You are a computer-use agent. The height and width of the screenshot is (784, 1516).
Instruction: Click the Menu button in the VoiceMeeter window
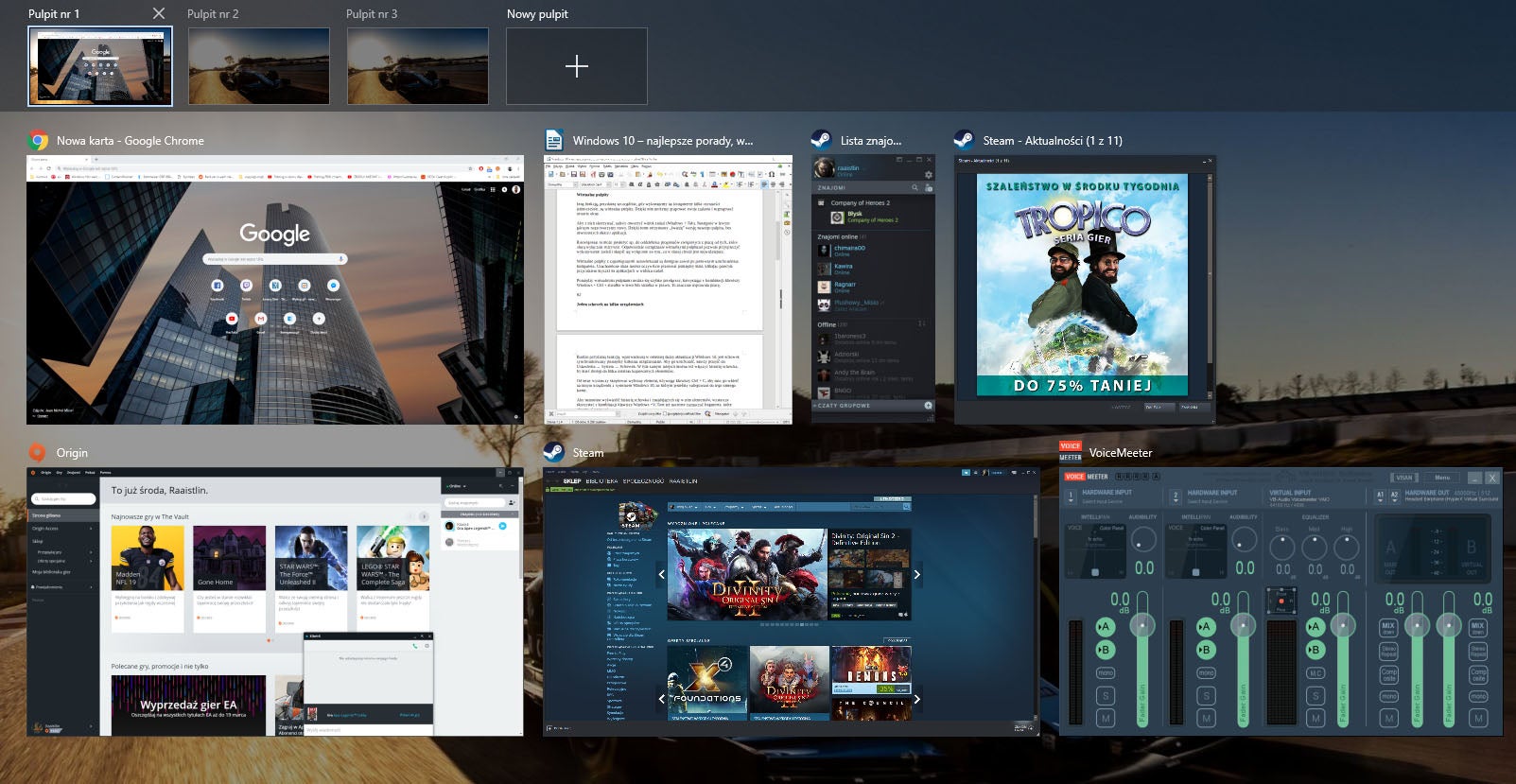[1442, 478]
